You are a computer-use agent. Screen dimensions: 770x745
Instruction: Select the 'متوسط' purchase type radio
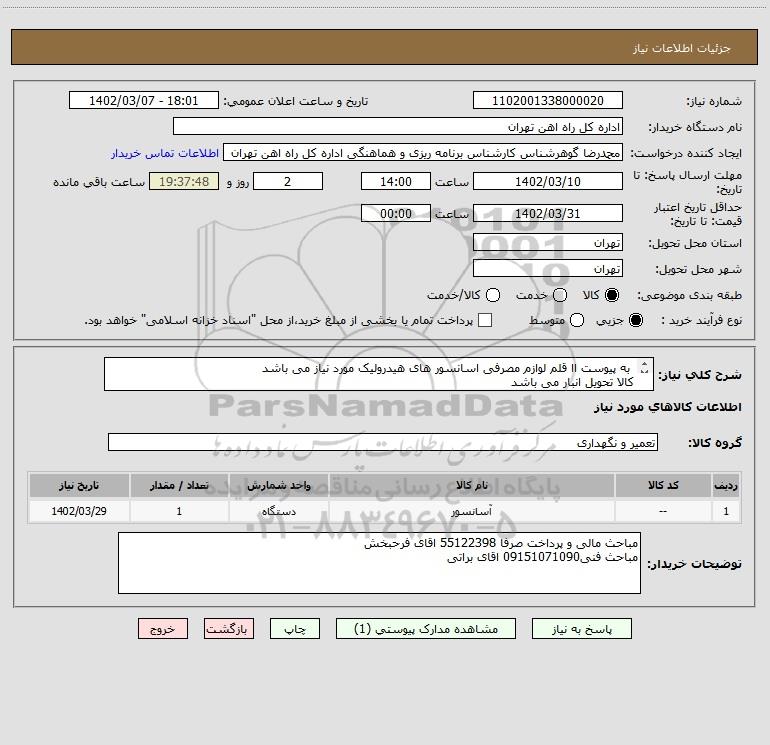(x=577, y=320)
